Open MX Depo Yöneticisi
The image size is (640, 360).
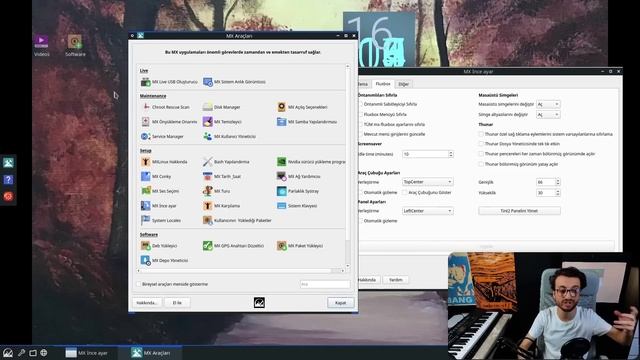(164, 260)
